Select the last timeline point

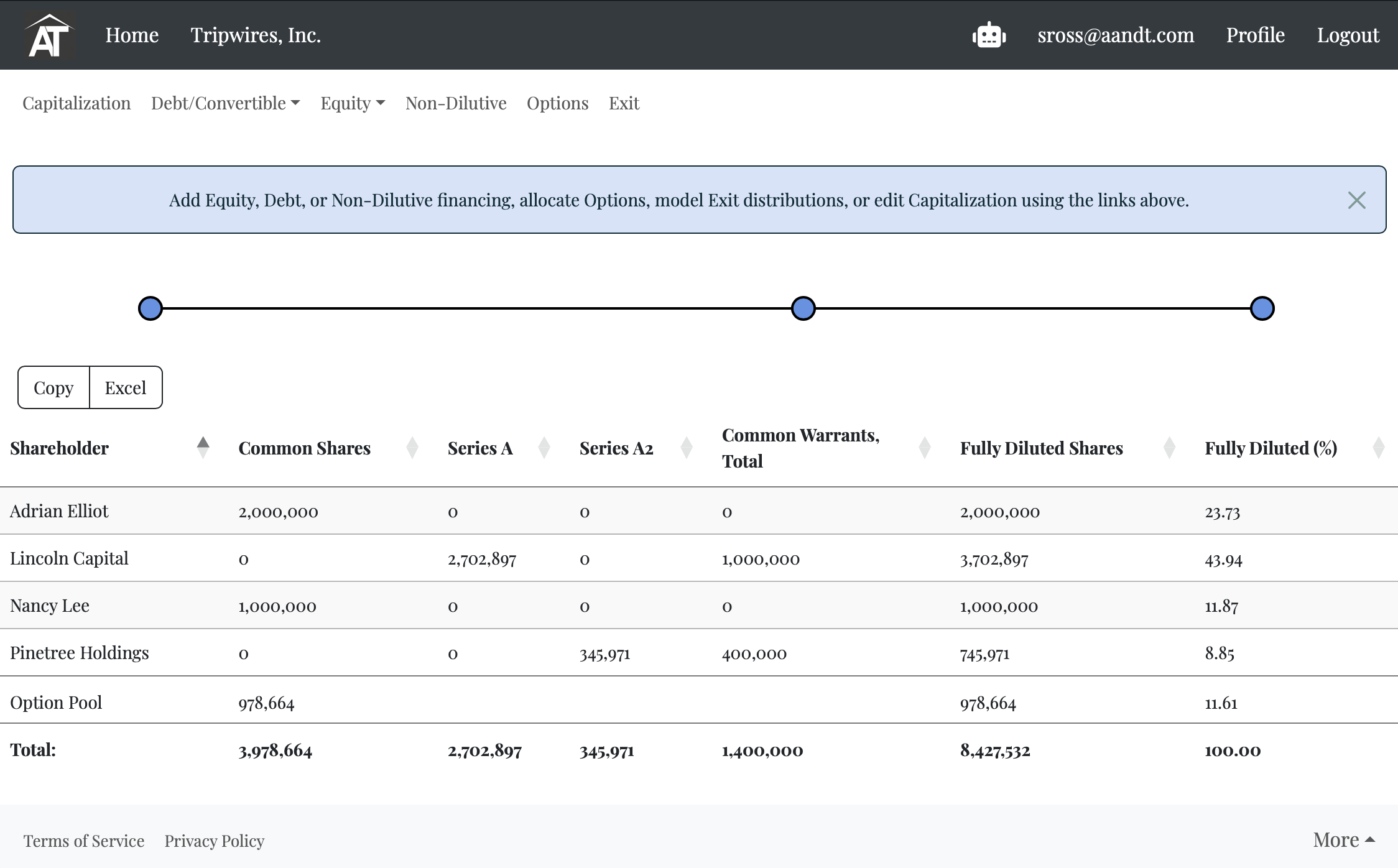[1262, 308]
